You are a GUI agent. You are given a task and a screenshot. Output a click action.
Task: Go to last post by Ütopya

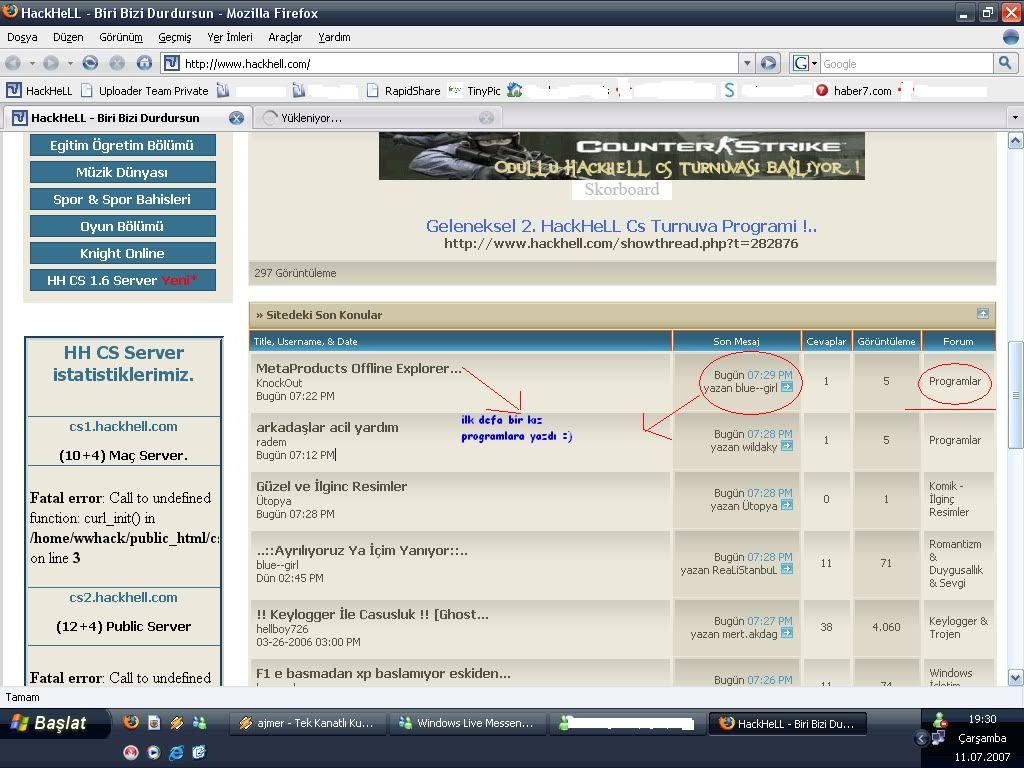pos(787,505)
